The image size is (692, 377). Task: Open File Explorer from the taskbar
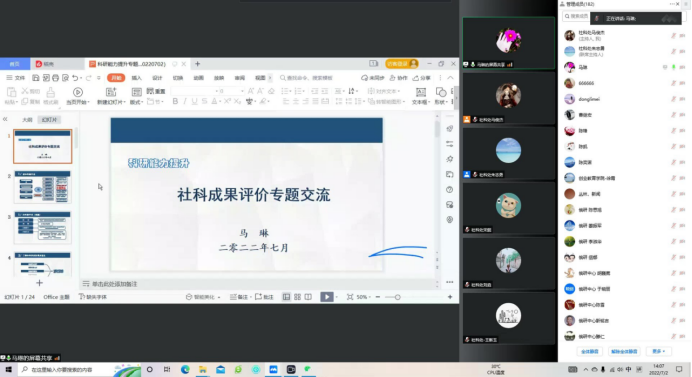click(203, 369)
